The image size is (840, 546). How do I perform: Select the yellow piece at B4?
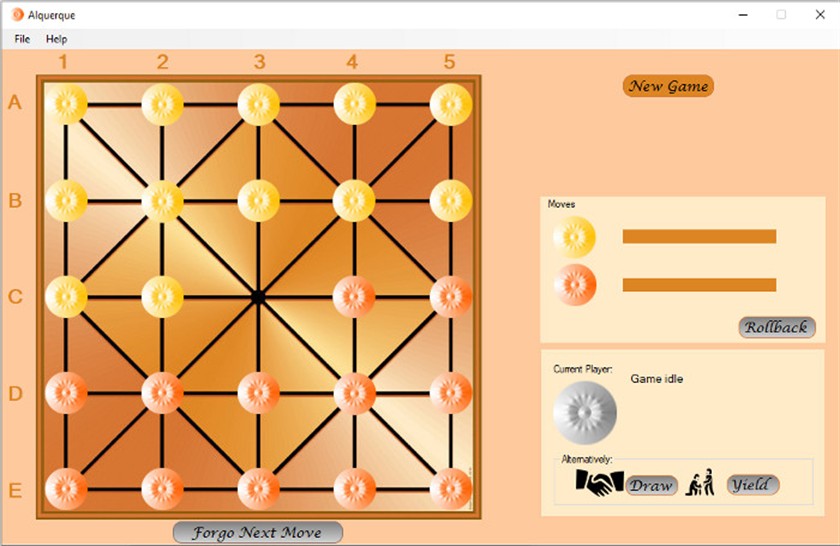(x=354, y=200)
